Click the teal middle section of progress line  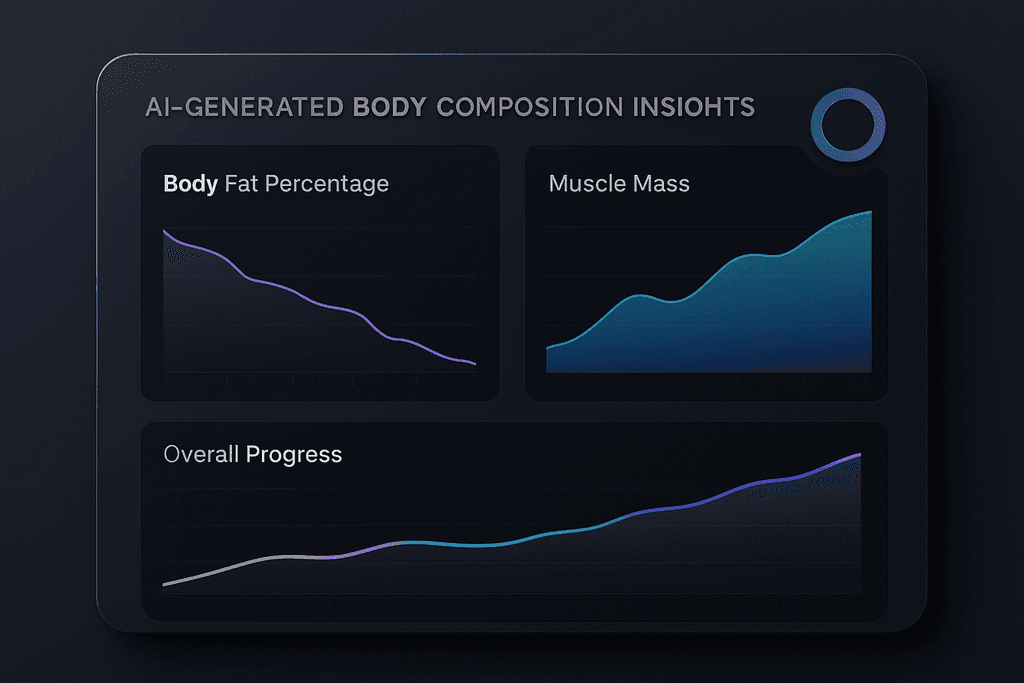(480, 545)
